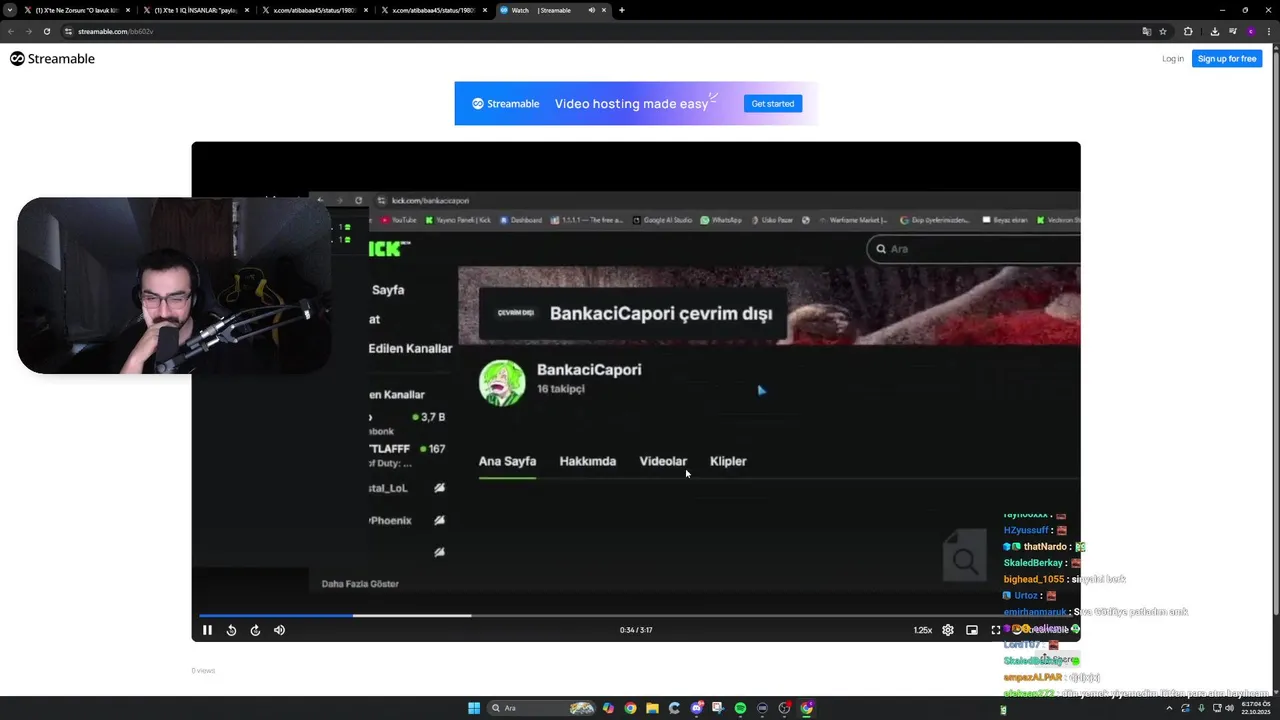Open the browser profile avatar
The width and height of the screenshot is (1280, 720).
(1250, 31)
